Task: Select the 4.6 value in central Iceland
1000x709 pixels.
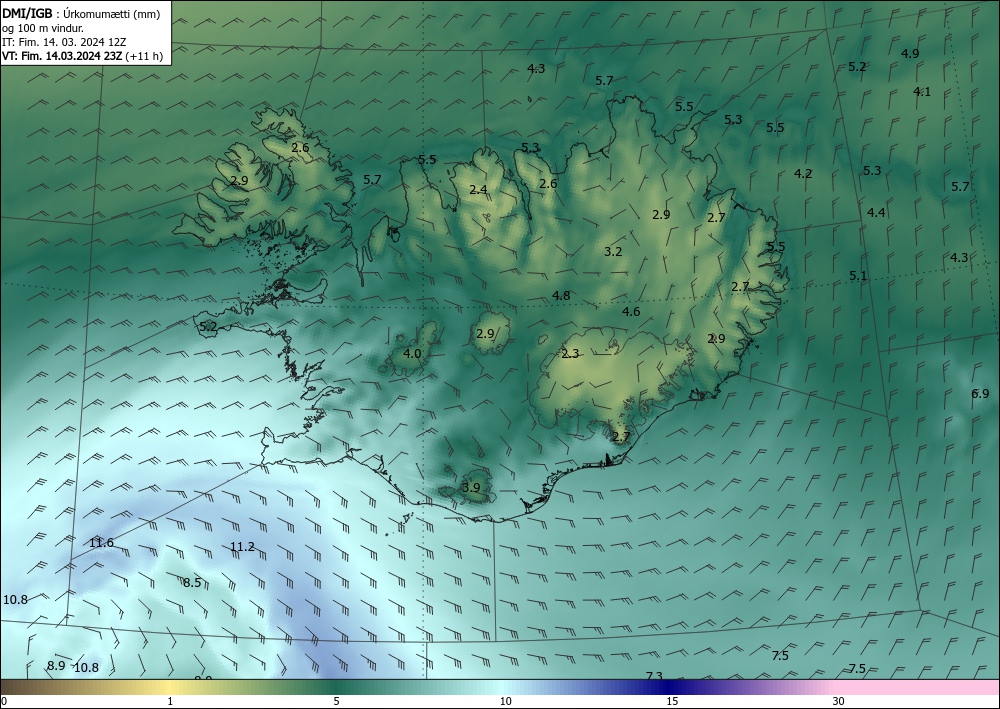Action: pos(631,312)
